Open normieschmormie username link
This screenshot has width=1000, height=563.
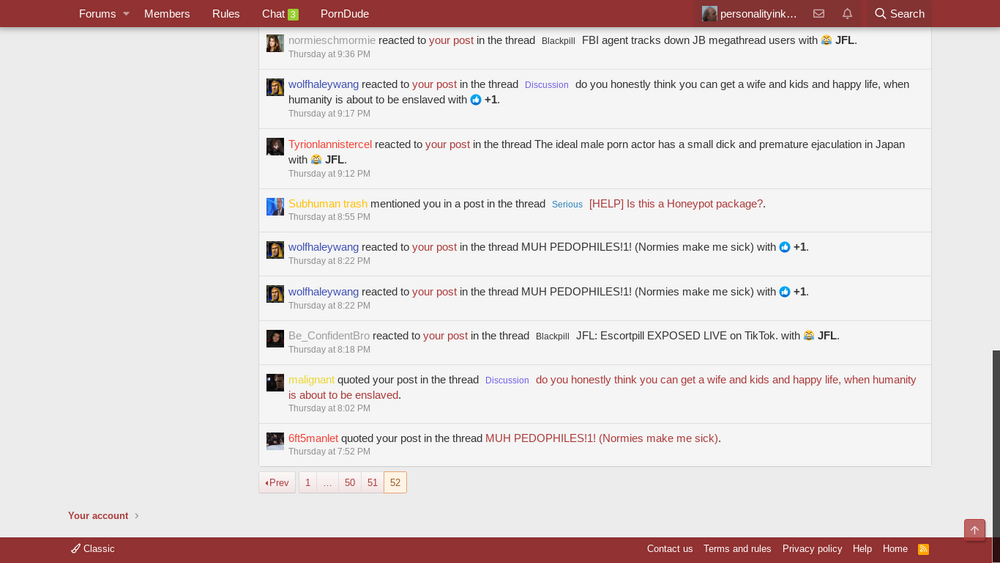[332, 40]
